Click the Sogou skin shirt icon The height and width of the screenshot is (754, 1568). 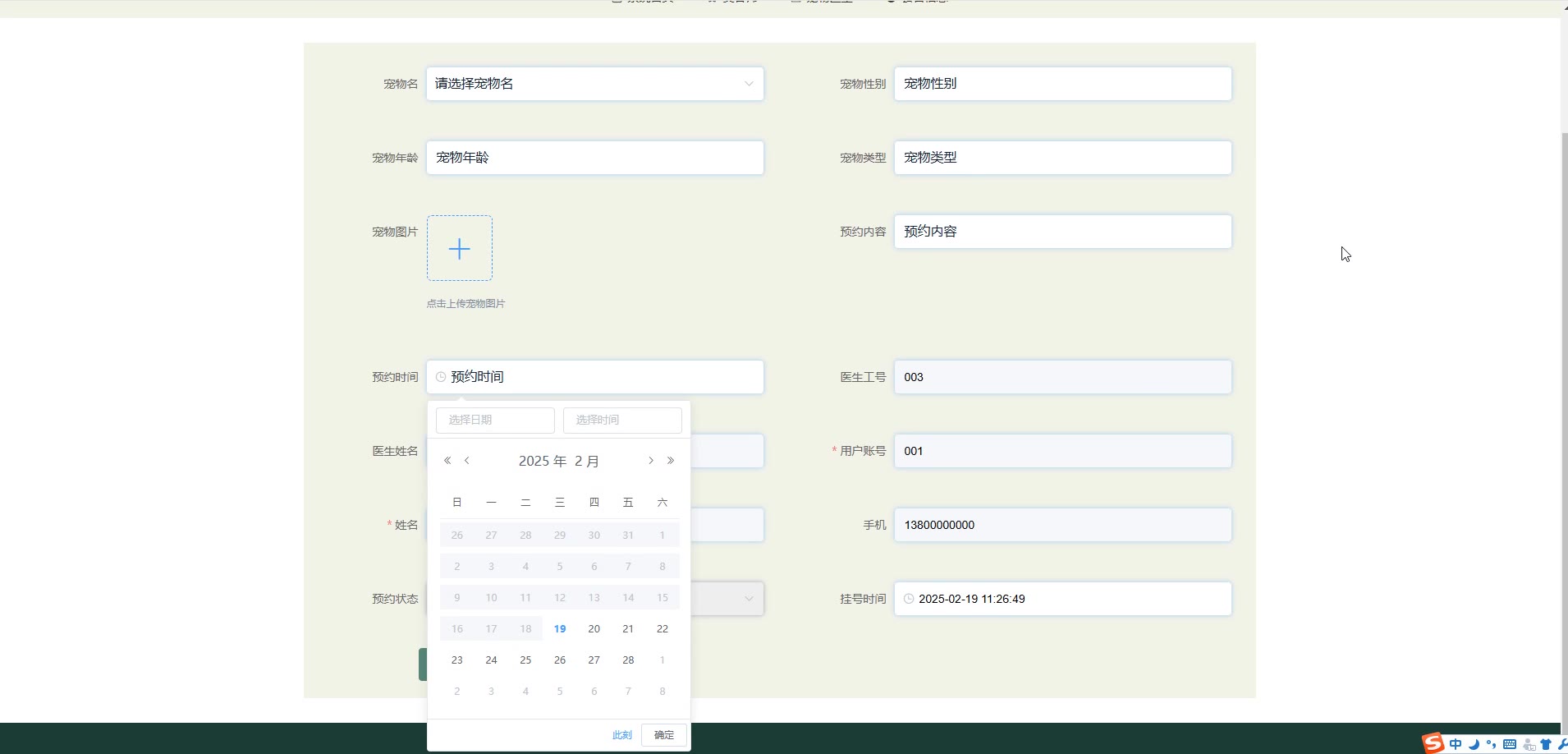point(1546,744)
